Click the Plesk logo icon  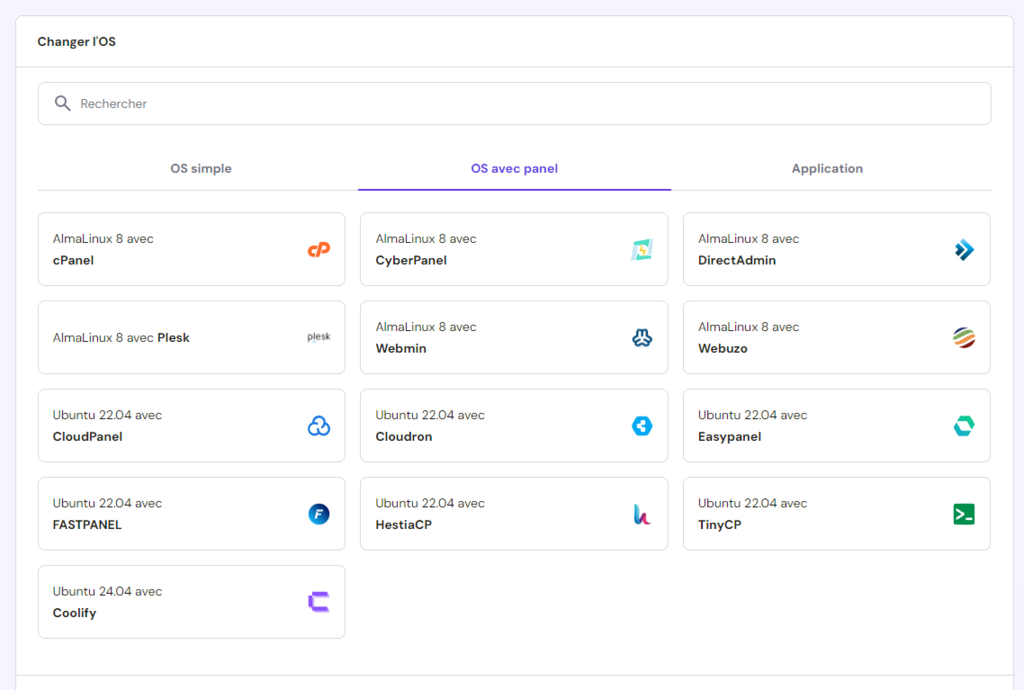click(318, 337)
